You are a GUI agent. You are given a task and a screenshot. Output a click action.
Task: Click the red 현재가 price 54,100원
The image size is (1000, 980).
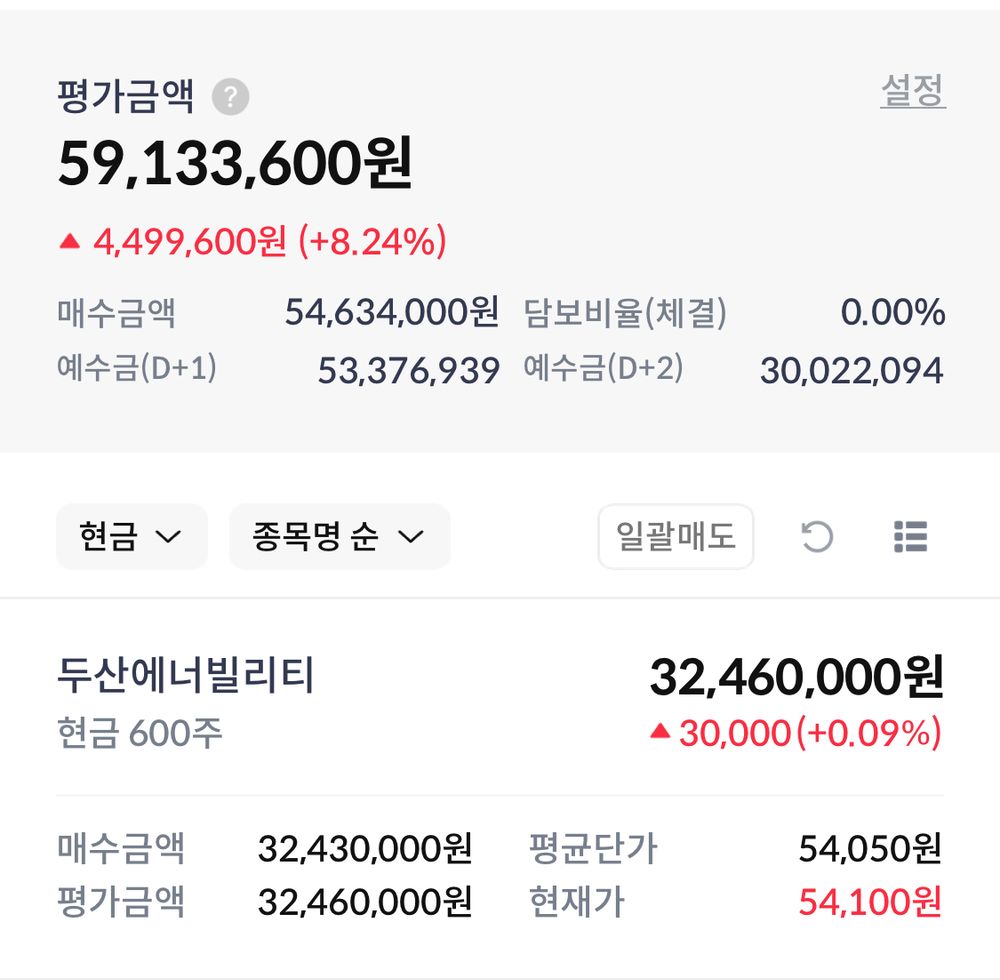pyautogui.click(x=870, y=902)
